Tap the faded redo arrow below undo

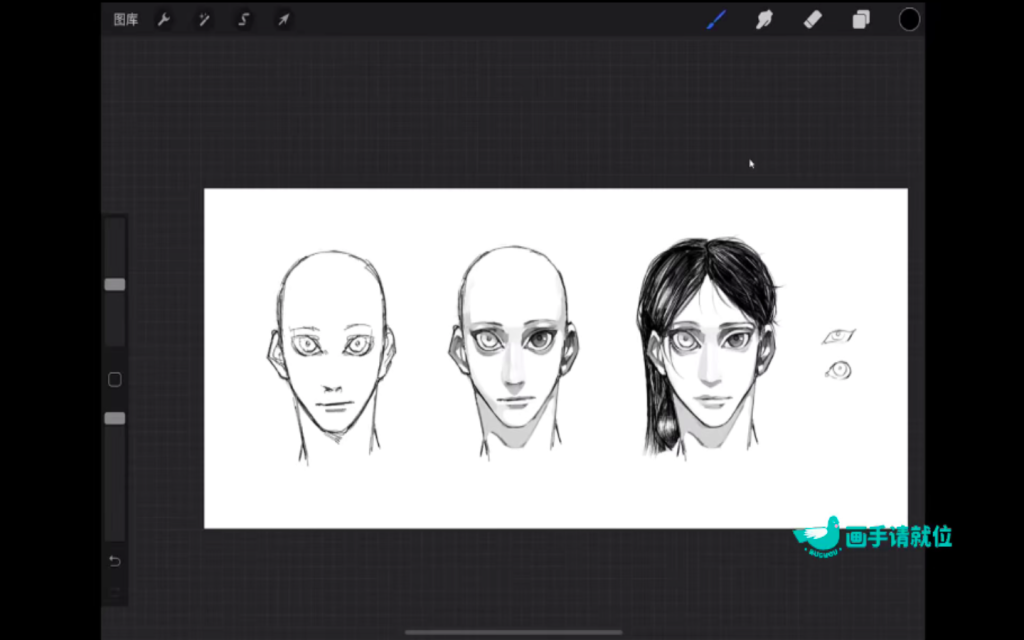coord(115,592)
